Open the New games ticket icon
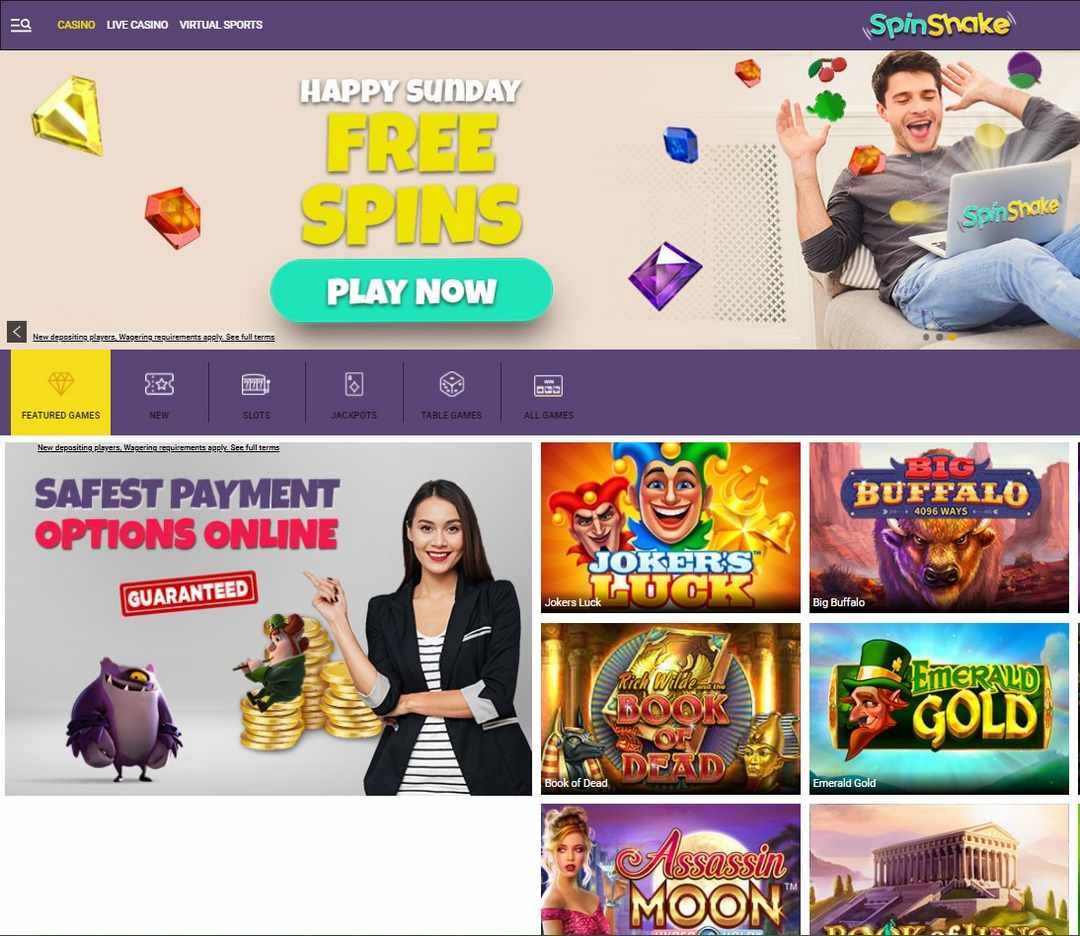This screenshot has height=936, width=1080. (159, 384)
